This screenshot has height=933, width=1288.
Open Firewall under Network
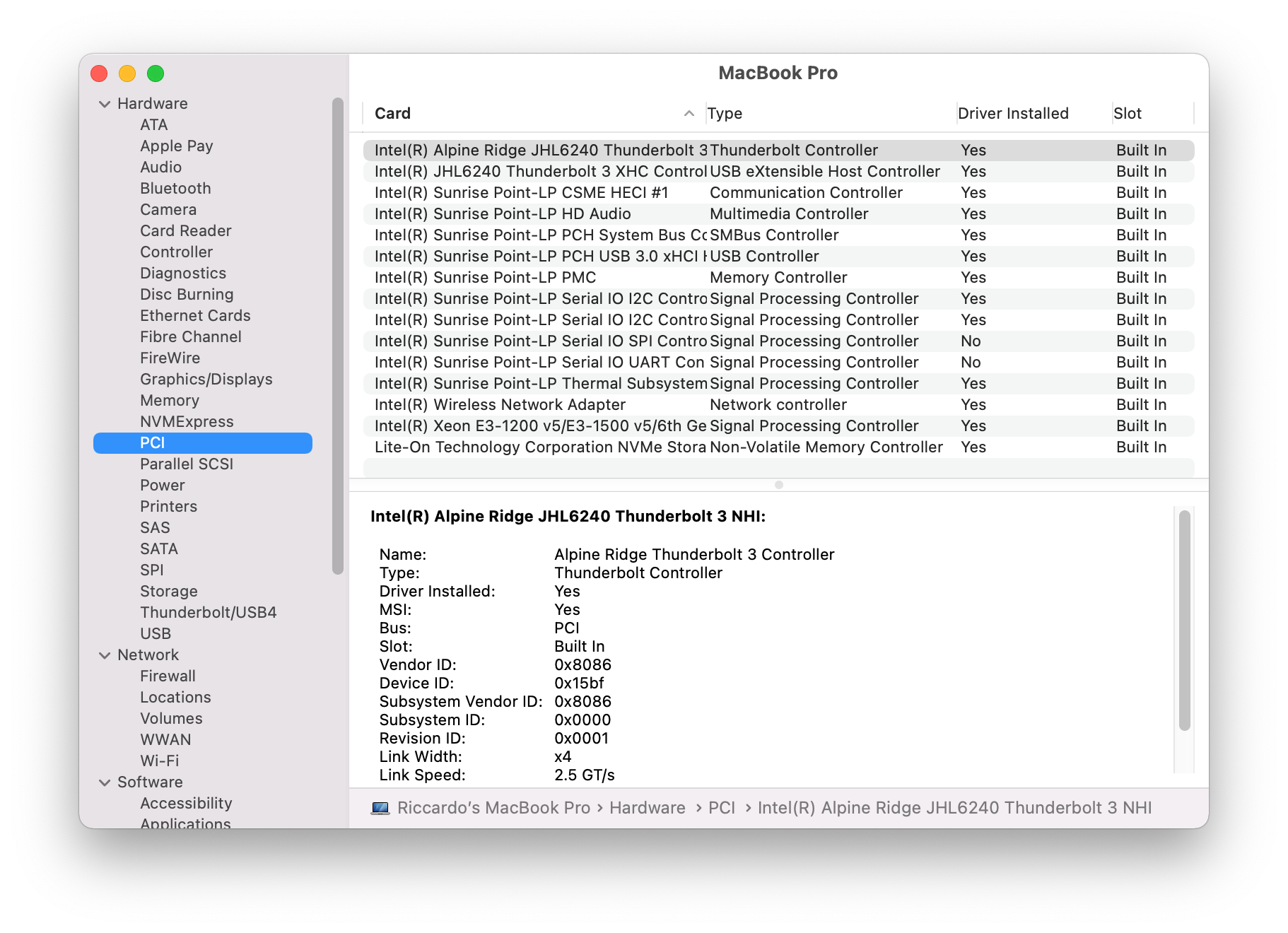coord(168,676)
